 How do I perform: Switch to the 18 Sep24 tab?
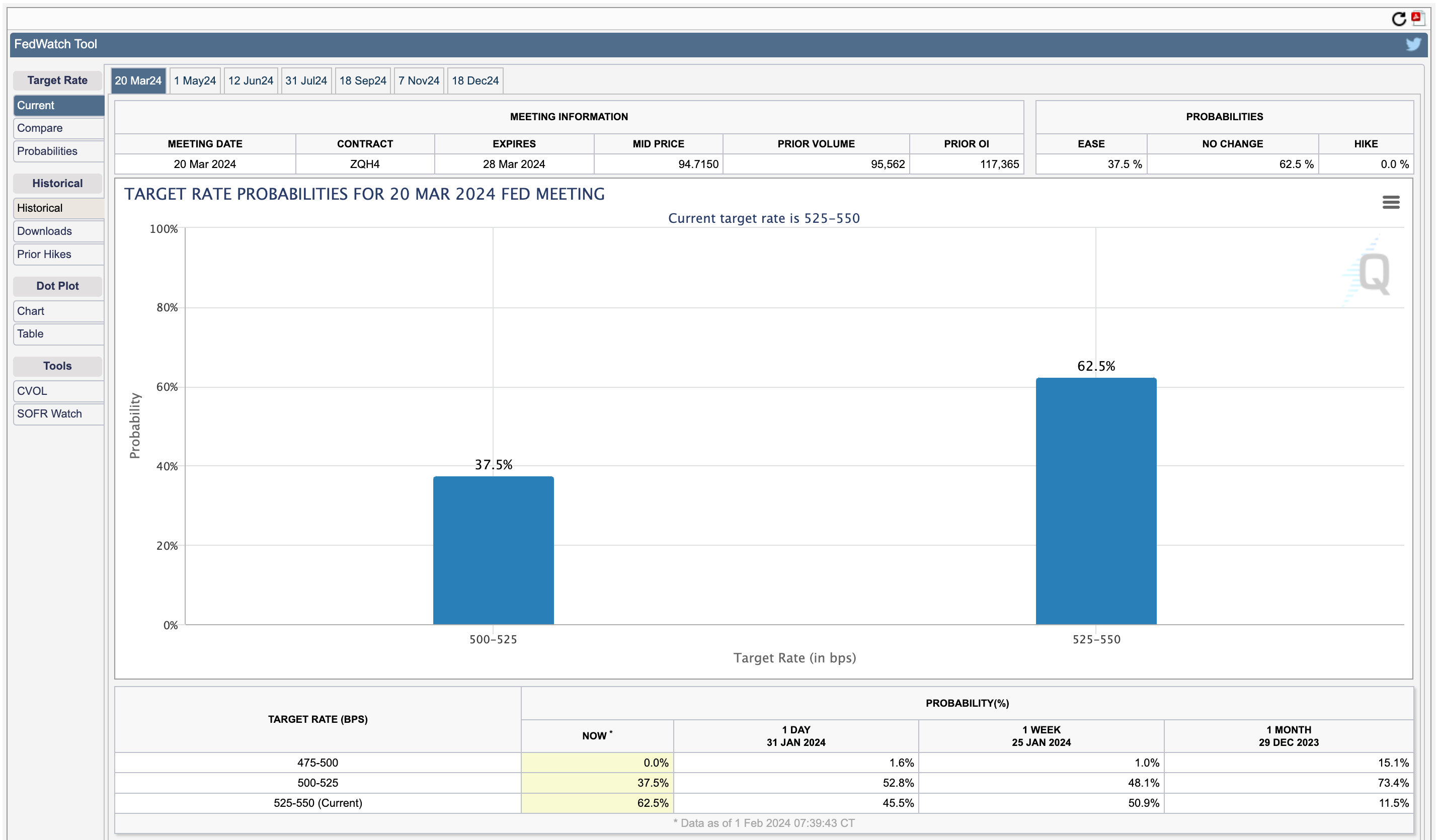[362, 80]
